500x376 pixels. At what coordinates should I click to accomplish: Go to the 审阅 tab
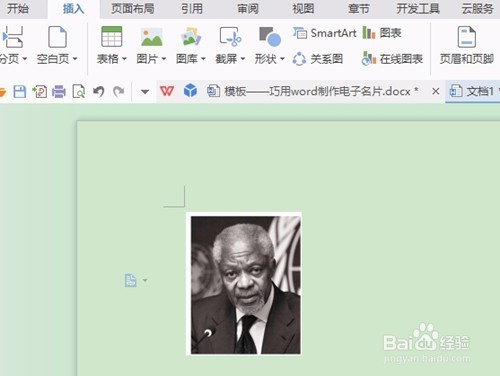tap(248, 9)
